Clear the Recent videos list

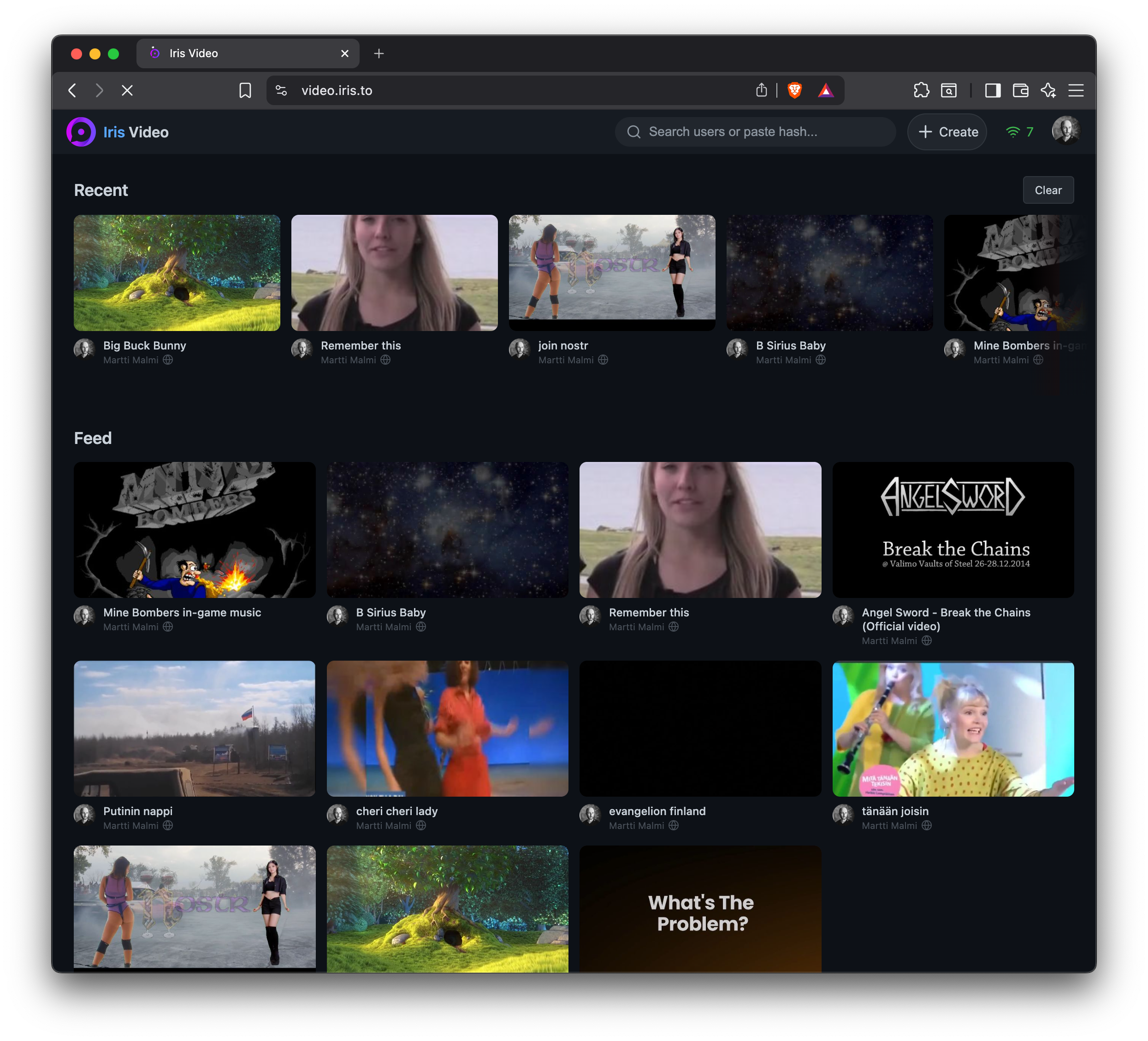(1048, 190)
